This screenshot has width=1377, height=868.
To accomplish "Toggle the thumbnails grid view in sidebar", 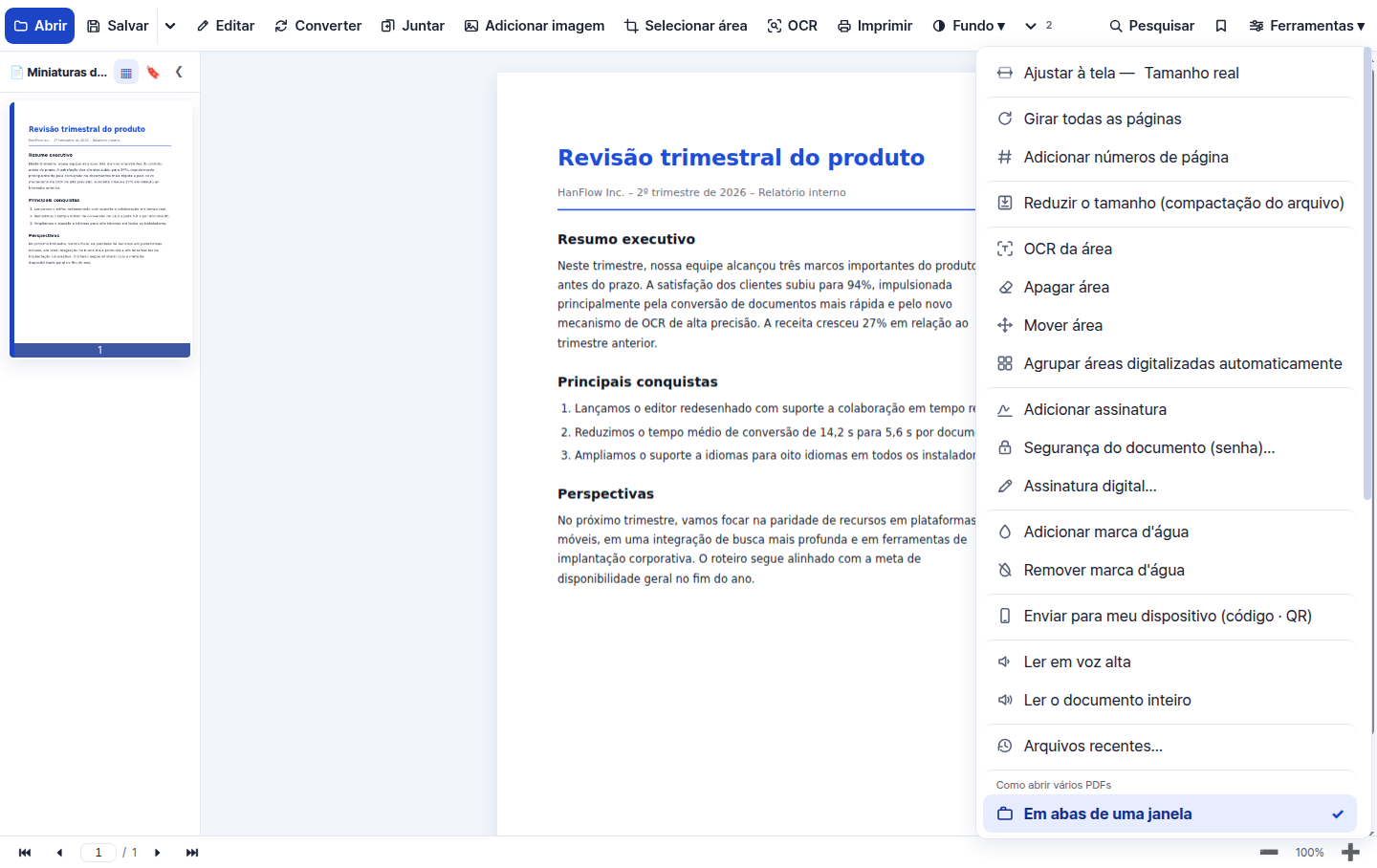I will [x=126, y=72].
